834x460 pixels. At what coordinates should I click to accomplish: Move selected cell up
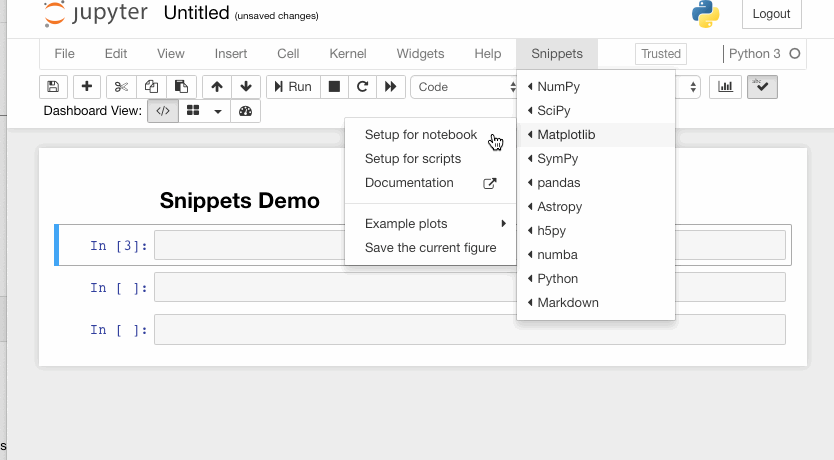coord(217,87)
